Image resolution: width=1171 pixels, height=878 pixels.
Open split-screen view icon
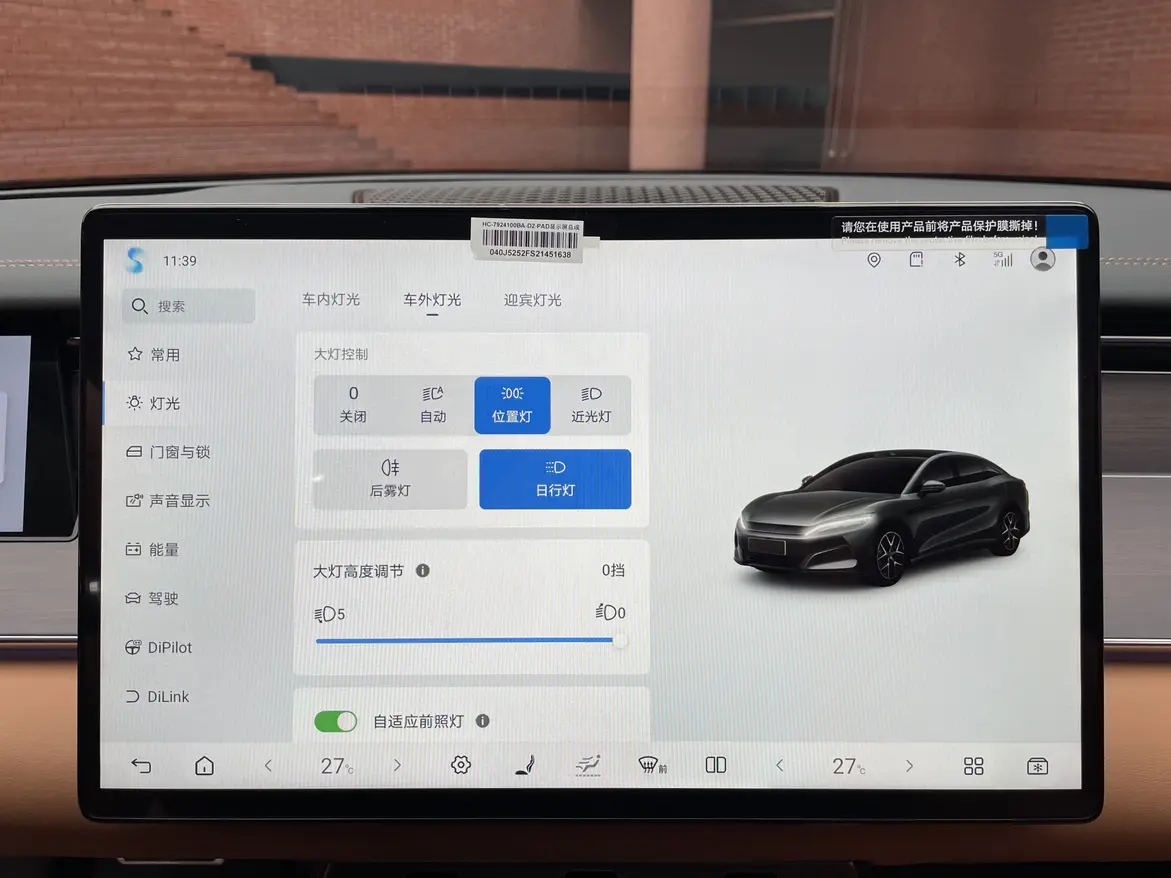[716, 765]
